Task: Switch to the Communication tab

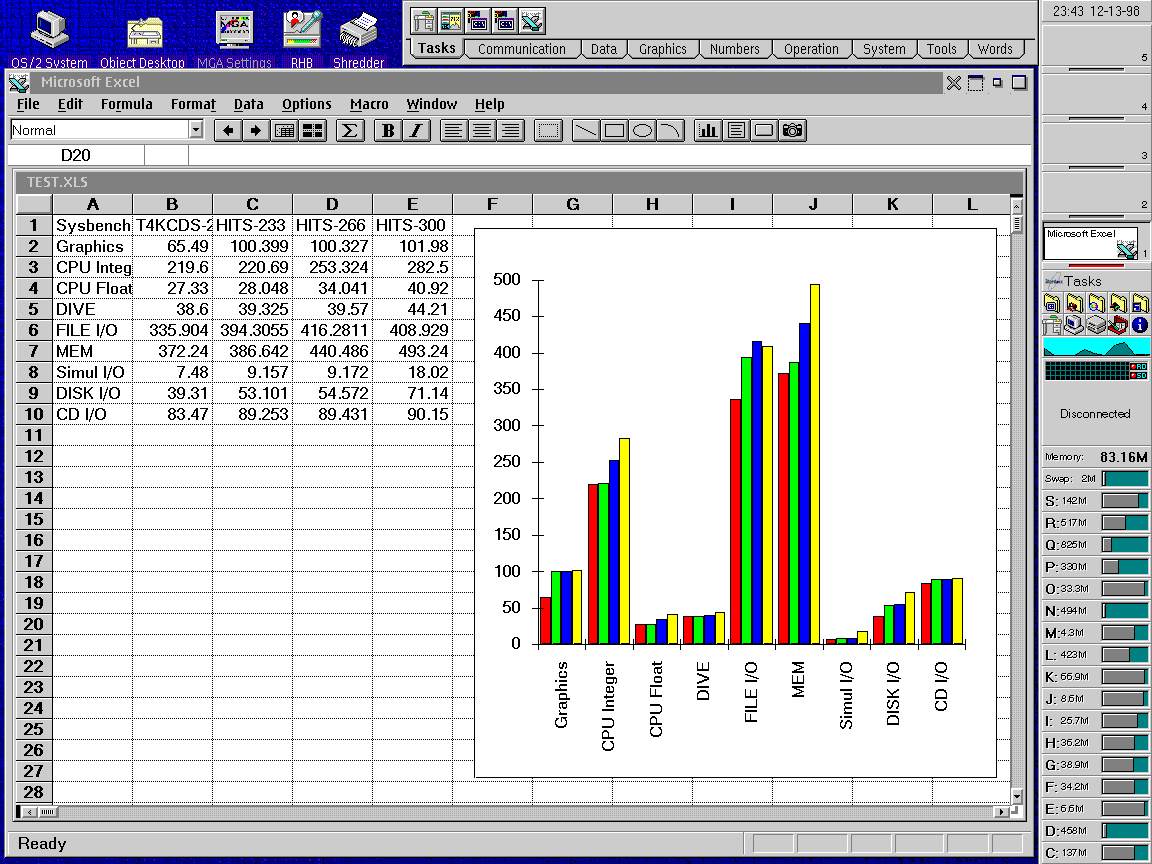Action: coord(521,49)
